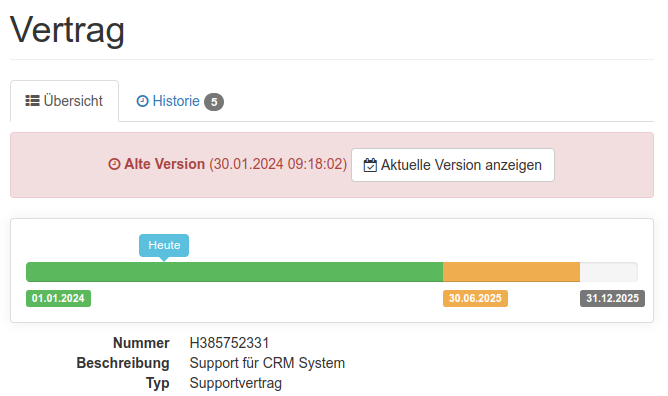This screenshot has width=668, height=396.
Task: Click the orange segment of contract progress bar
Action: click(x=511, y=272)
